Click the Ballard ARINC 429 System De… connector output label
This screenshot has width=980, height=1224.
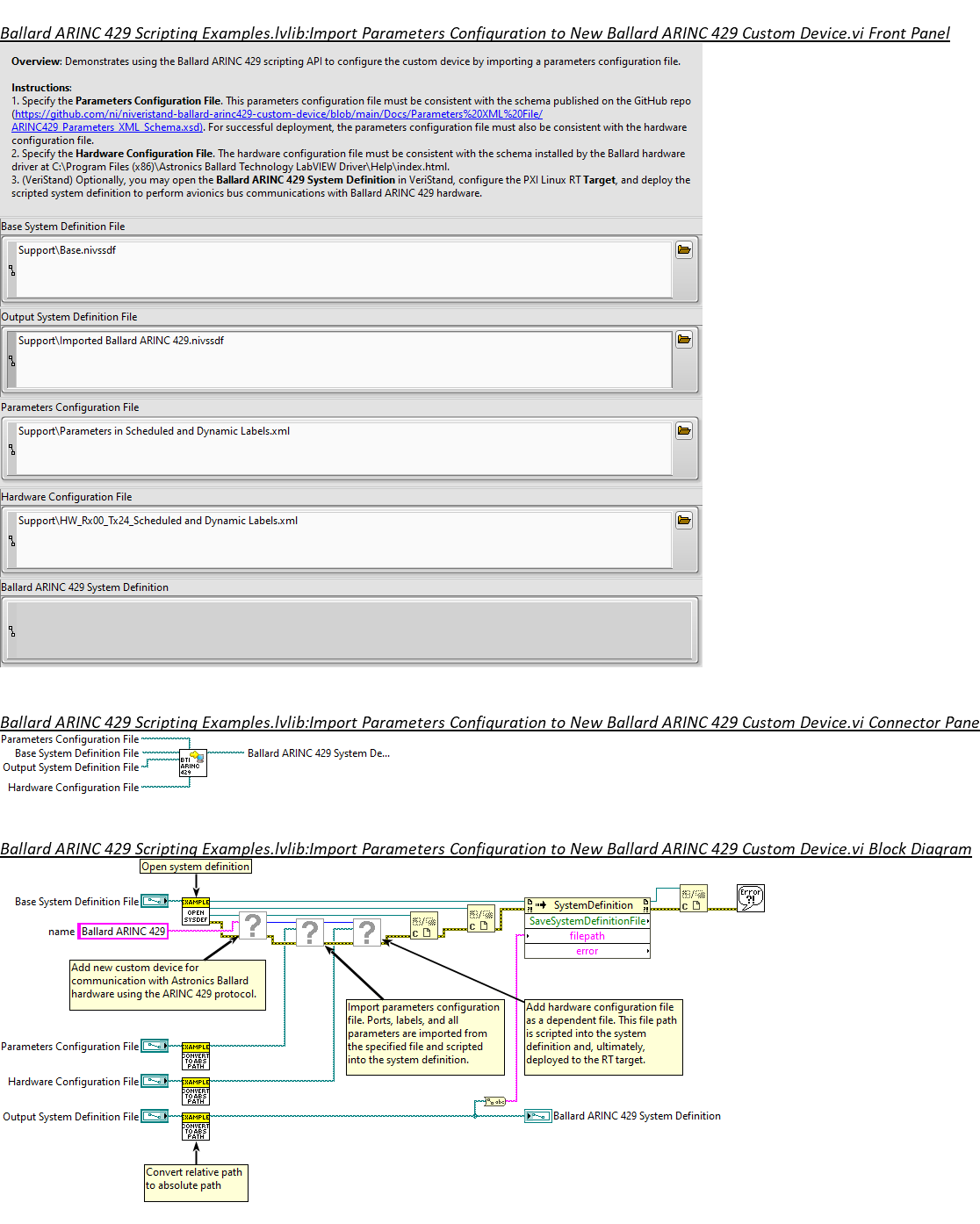coord(319,753)
